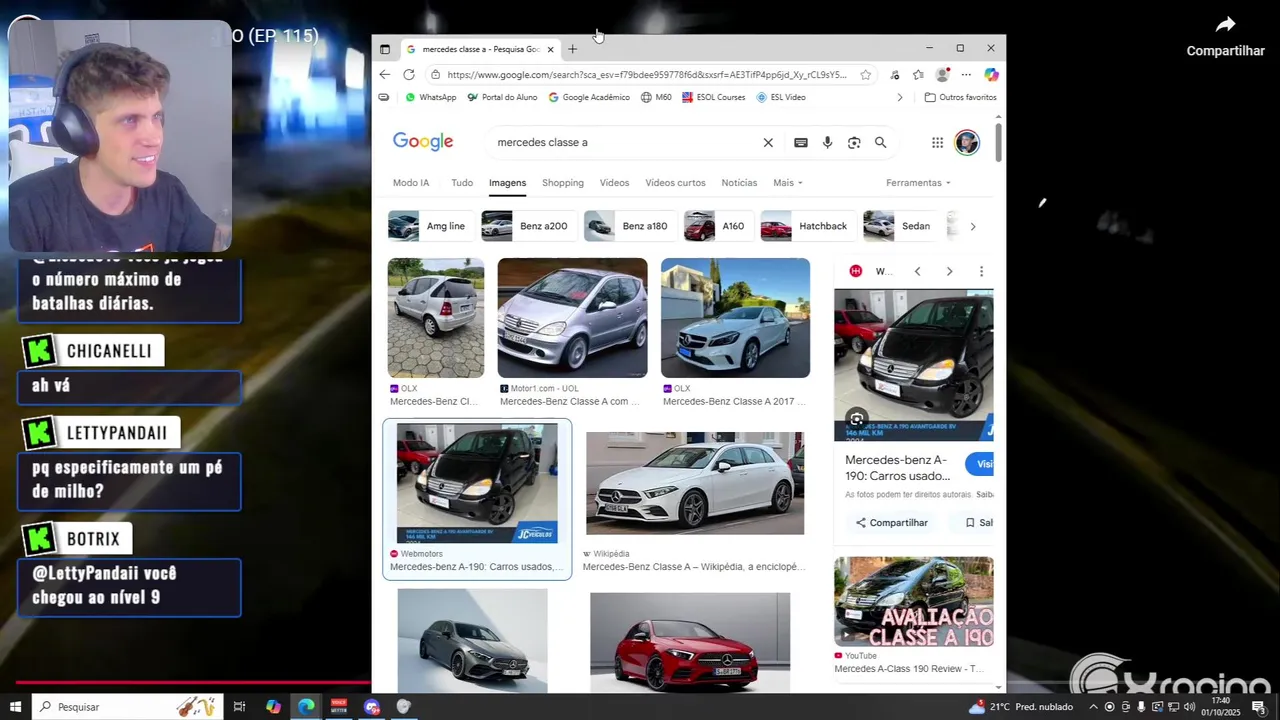Switch to Vídeos curtos tab
Screen dimensions: 1280x720
pyautogui.click(x=675, y=183)
